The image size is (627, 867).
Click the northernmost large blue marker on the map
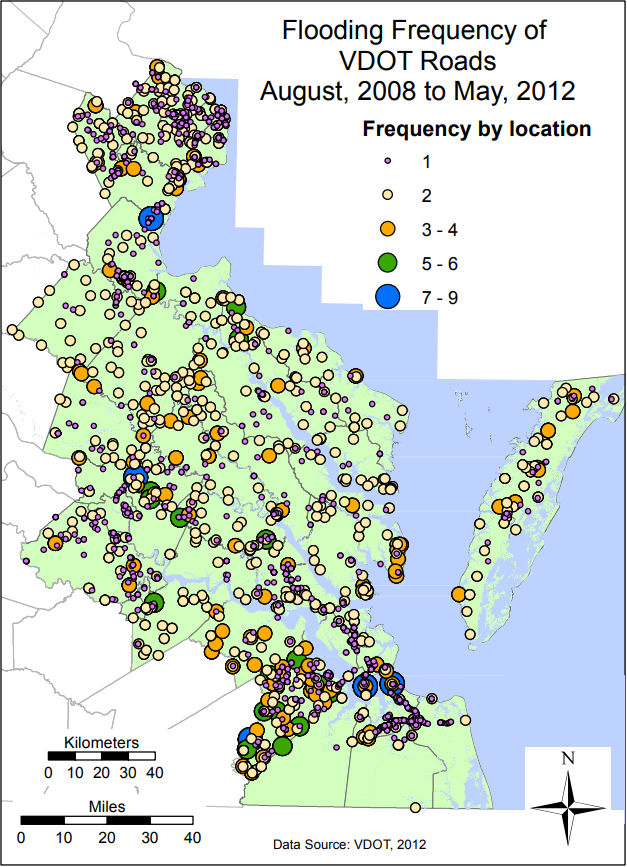coord(151,218)
